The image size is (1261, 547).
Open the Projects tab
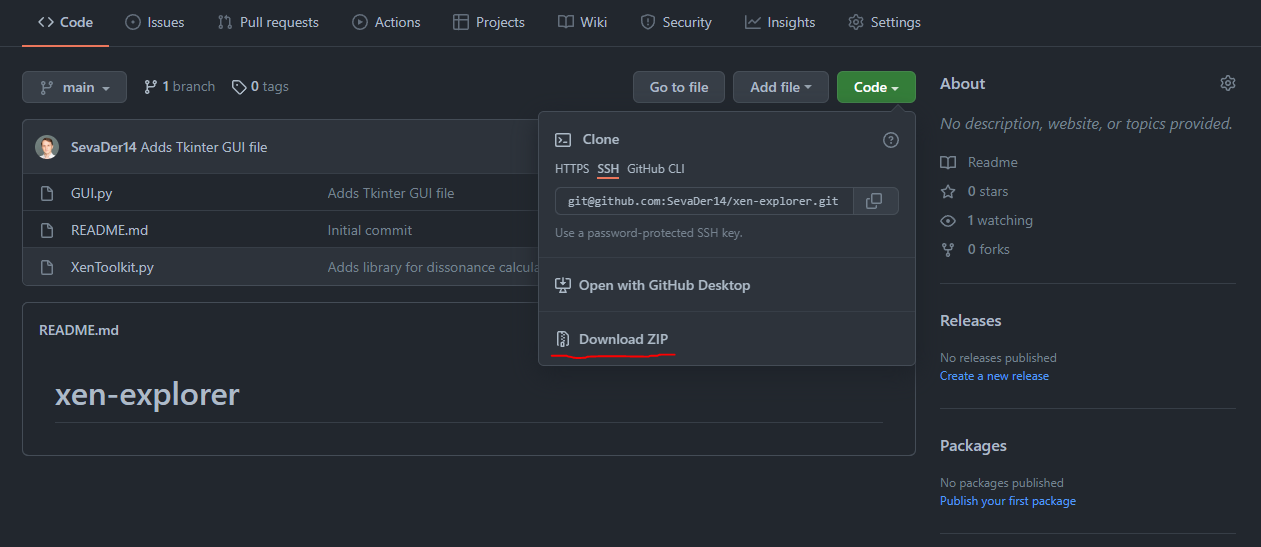pyautogui.click(x=488, y=22)
